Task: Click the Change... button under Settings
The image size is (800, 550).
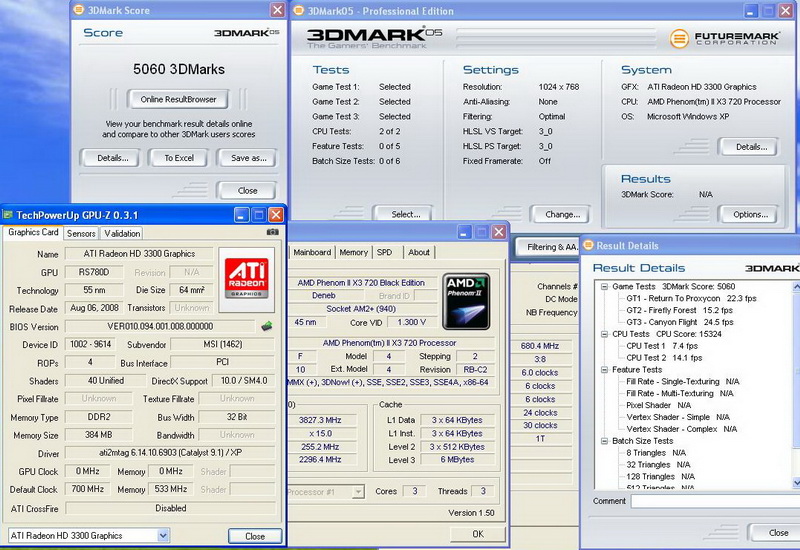Action: [562, 214]
